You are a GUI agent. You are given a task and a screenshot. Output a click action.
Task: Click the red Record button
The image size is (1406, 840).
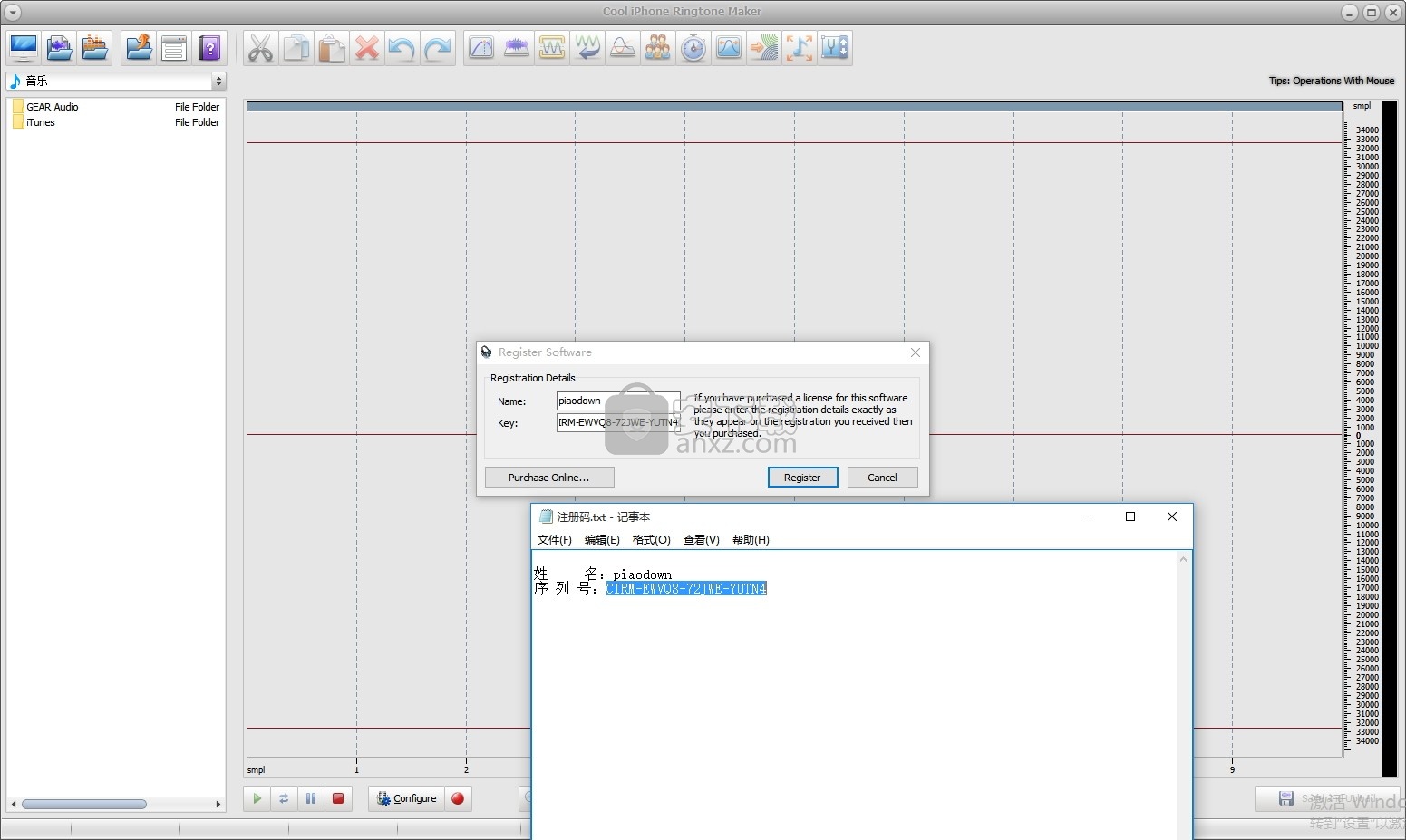[x=458, y=798]
